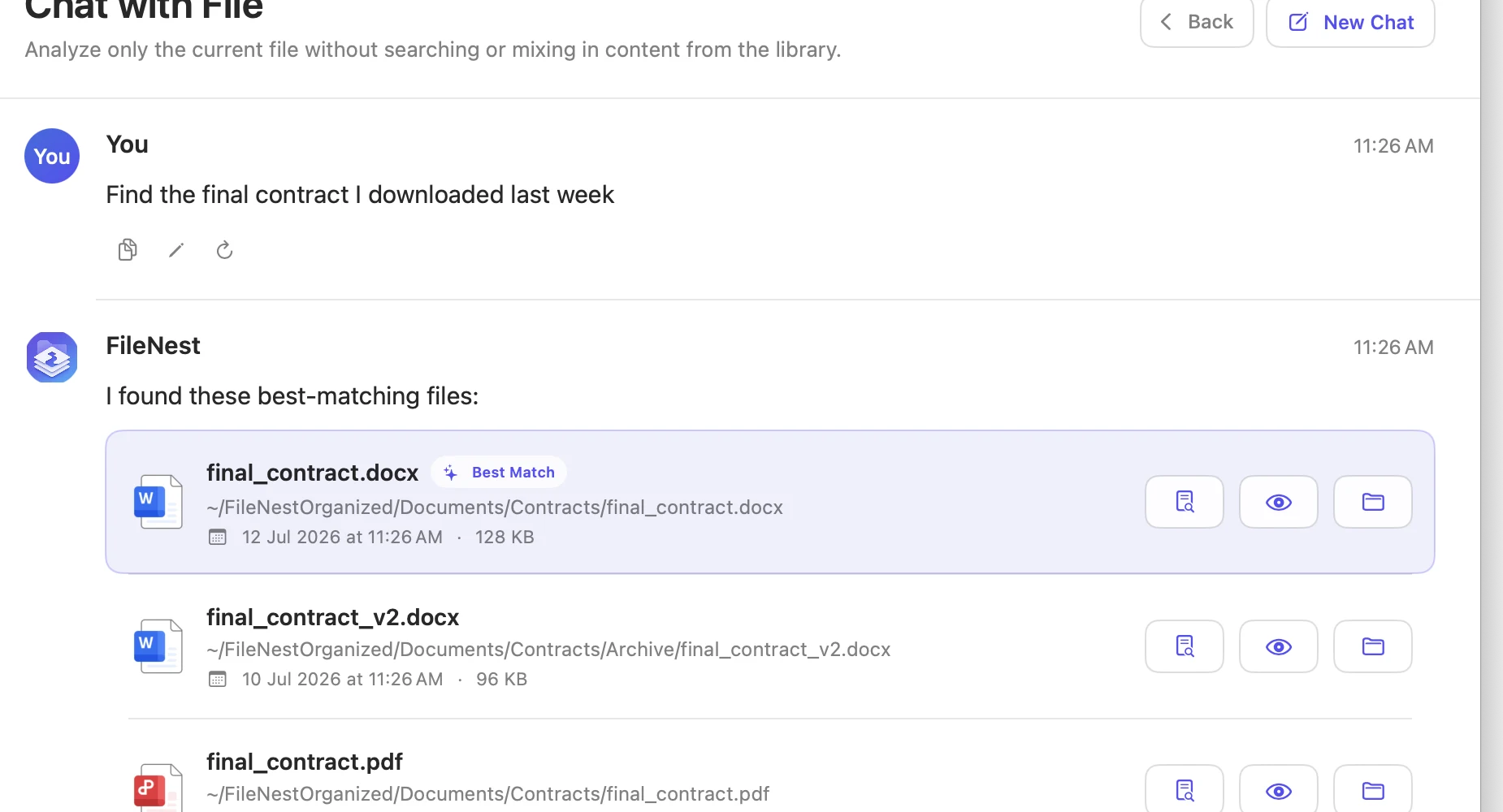This screenshot has width=1503, height=812.
Task: Click the calendar icon beside 10 Jul 2026
Action: click(x=218, y=679)
